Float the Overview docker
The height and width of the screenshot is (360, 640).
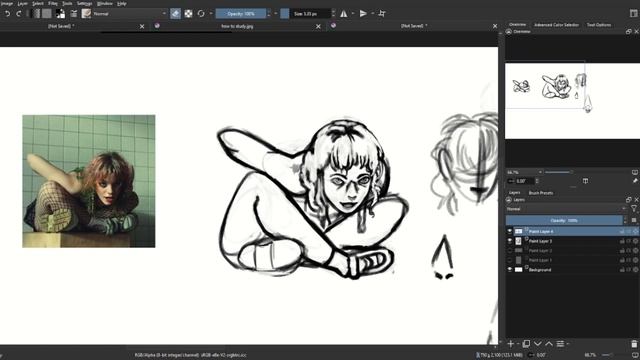pyautogui.click(x=629, y=31)
